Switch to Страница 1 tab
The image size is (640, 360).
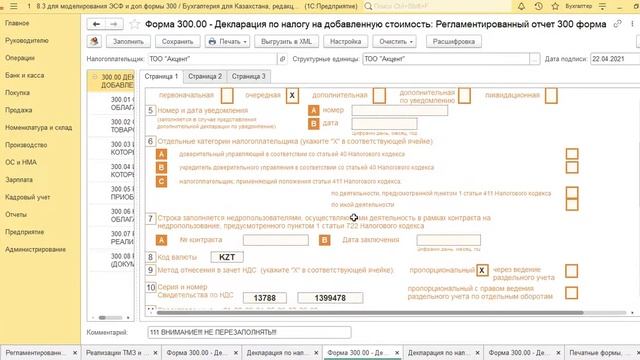coord(161,76)
